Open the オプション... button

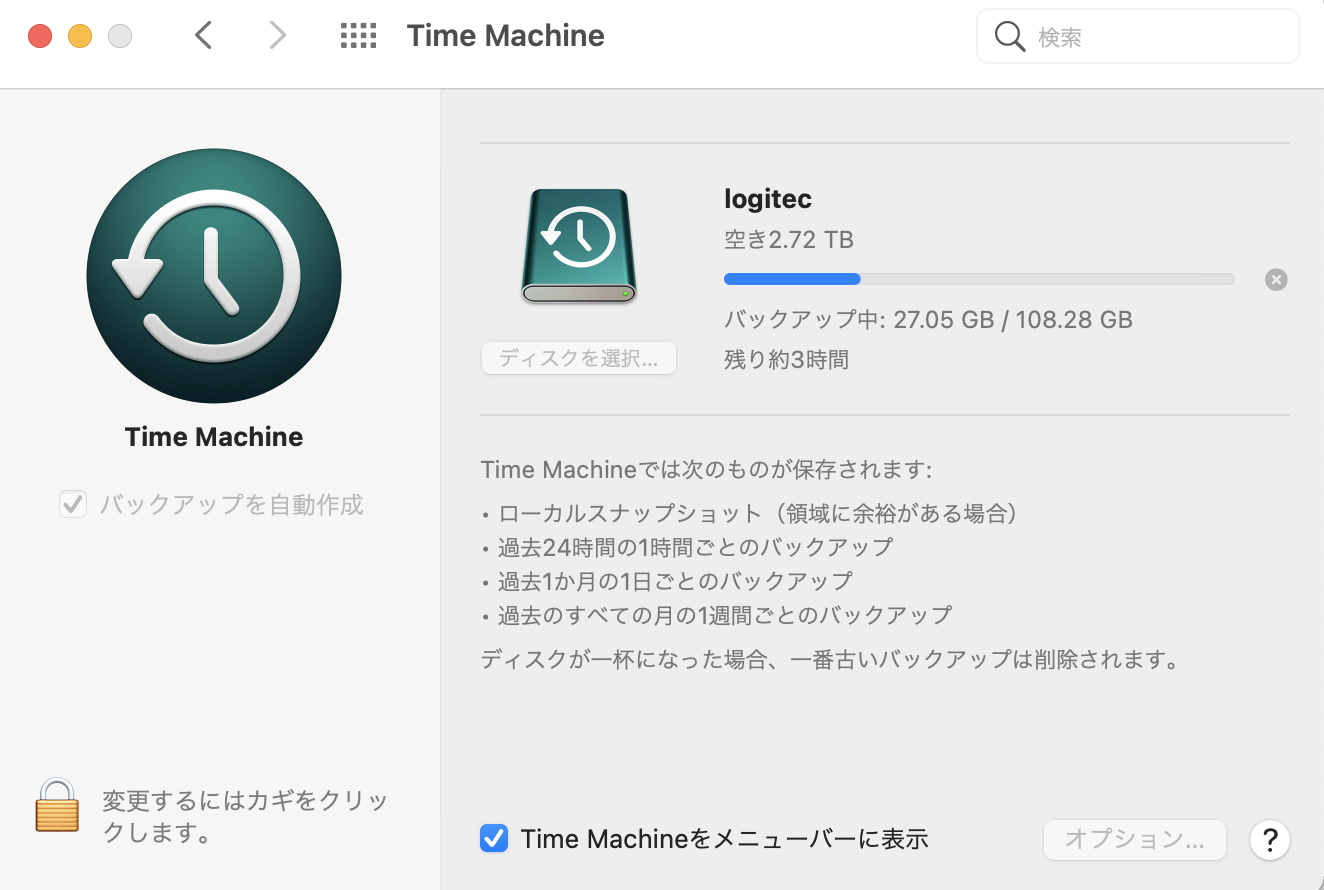1134,839
